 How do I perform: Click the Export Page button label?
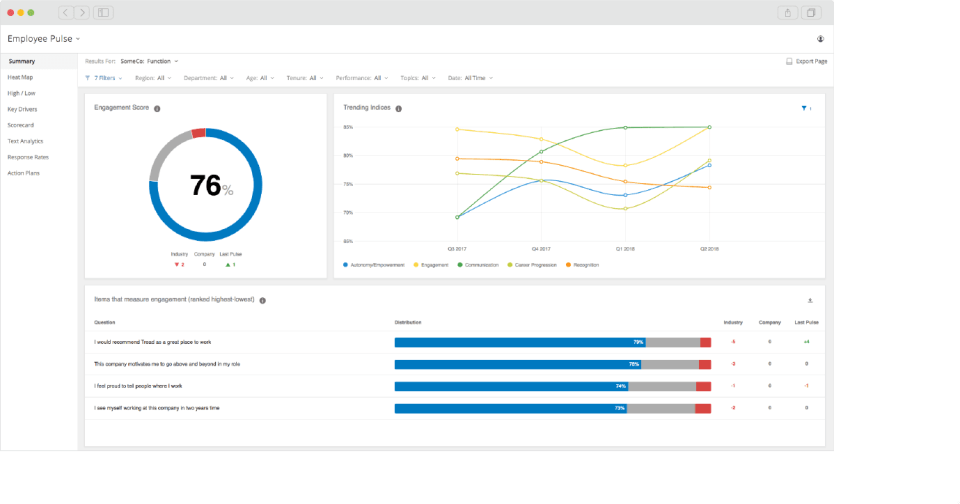[x=811, y=61]
